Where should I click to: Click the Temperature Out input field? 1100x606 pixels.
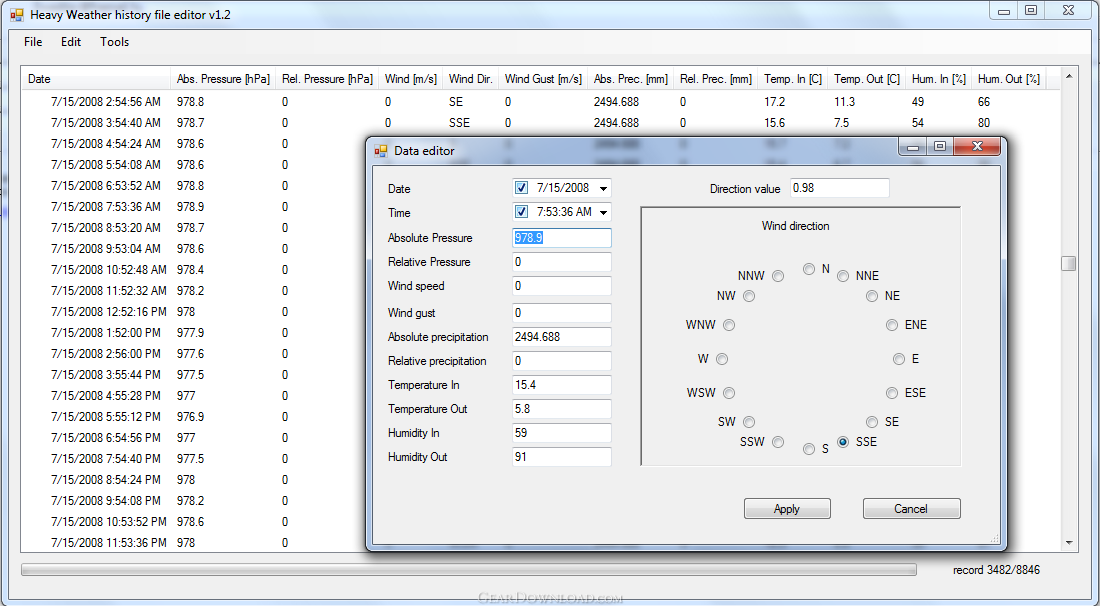pyautogui.click(x=562, y=409)
